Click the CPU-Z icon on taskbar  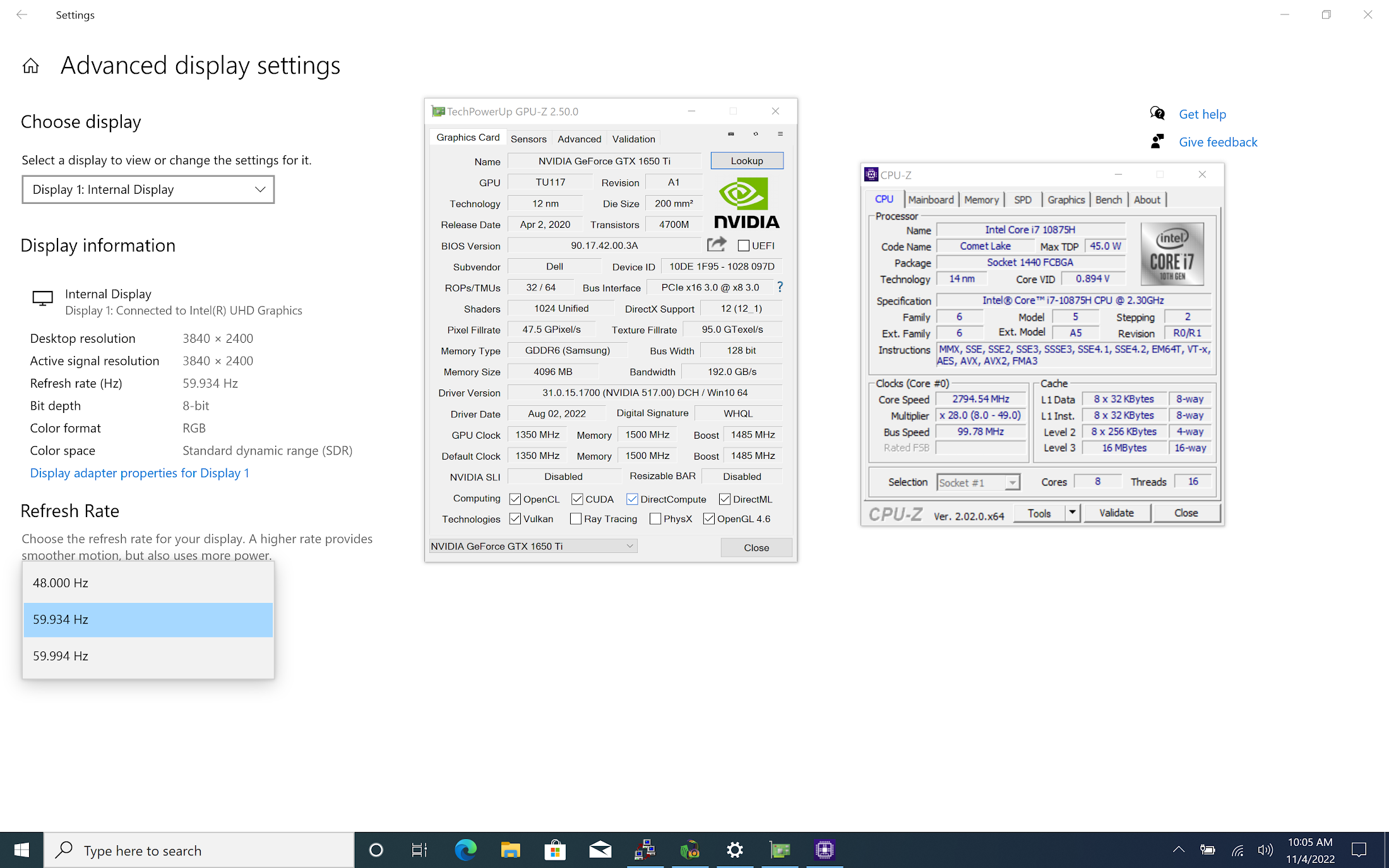point(825,850)
